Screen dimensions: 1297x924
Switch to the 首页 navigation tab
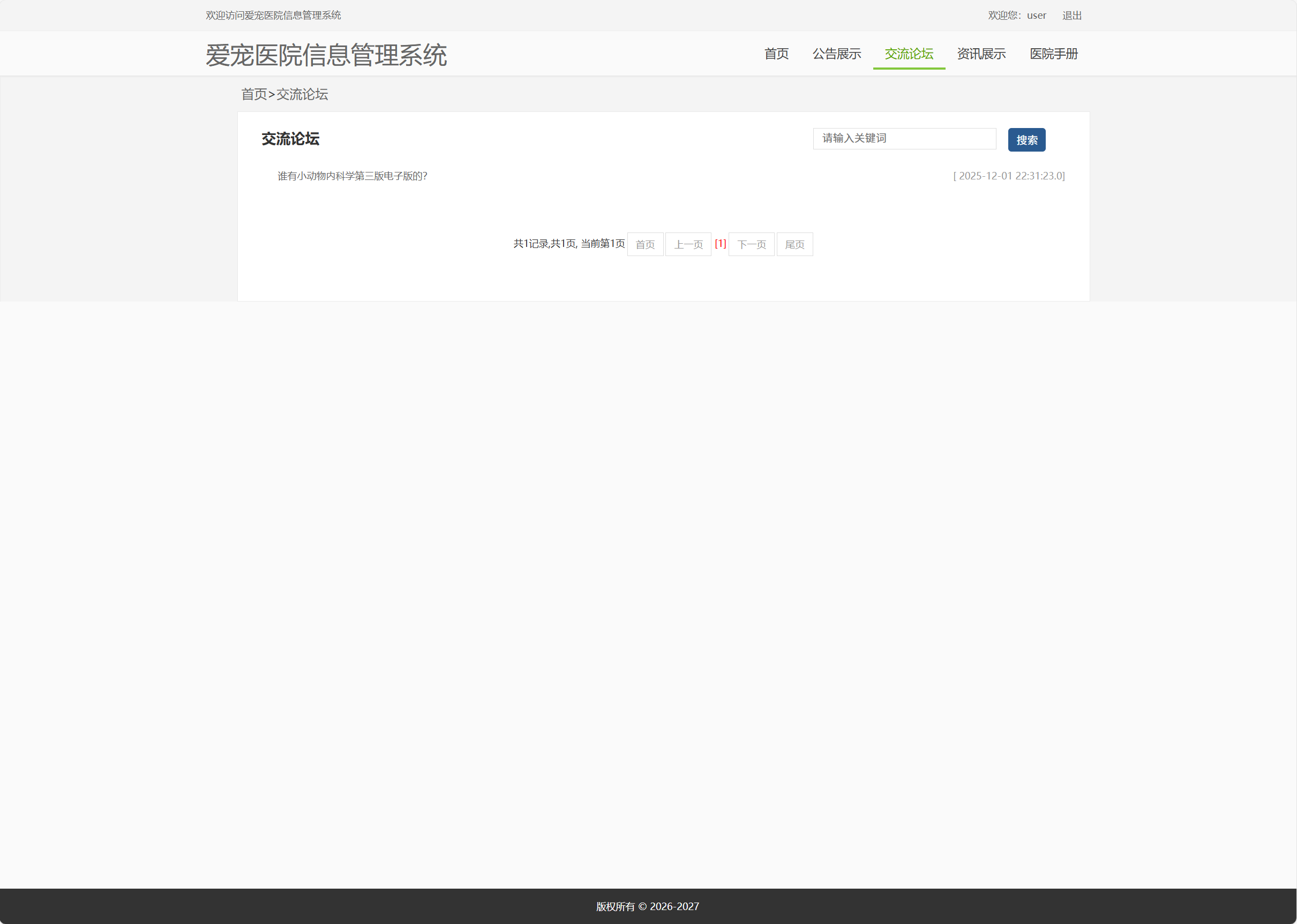[776, 54]
